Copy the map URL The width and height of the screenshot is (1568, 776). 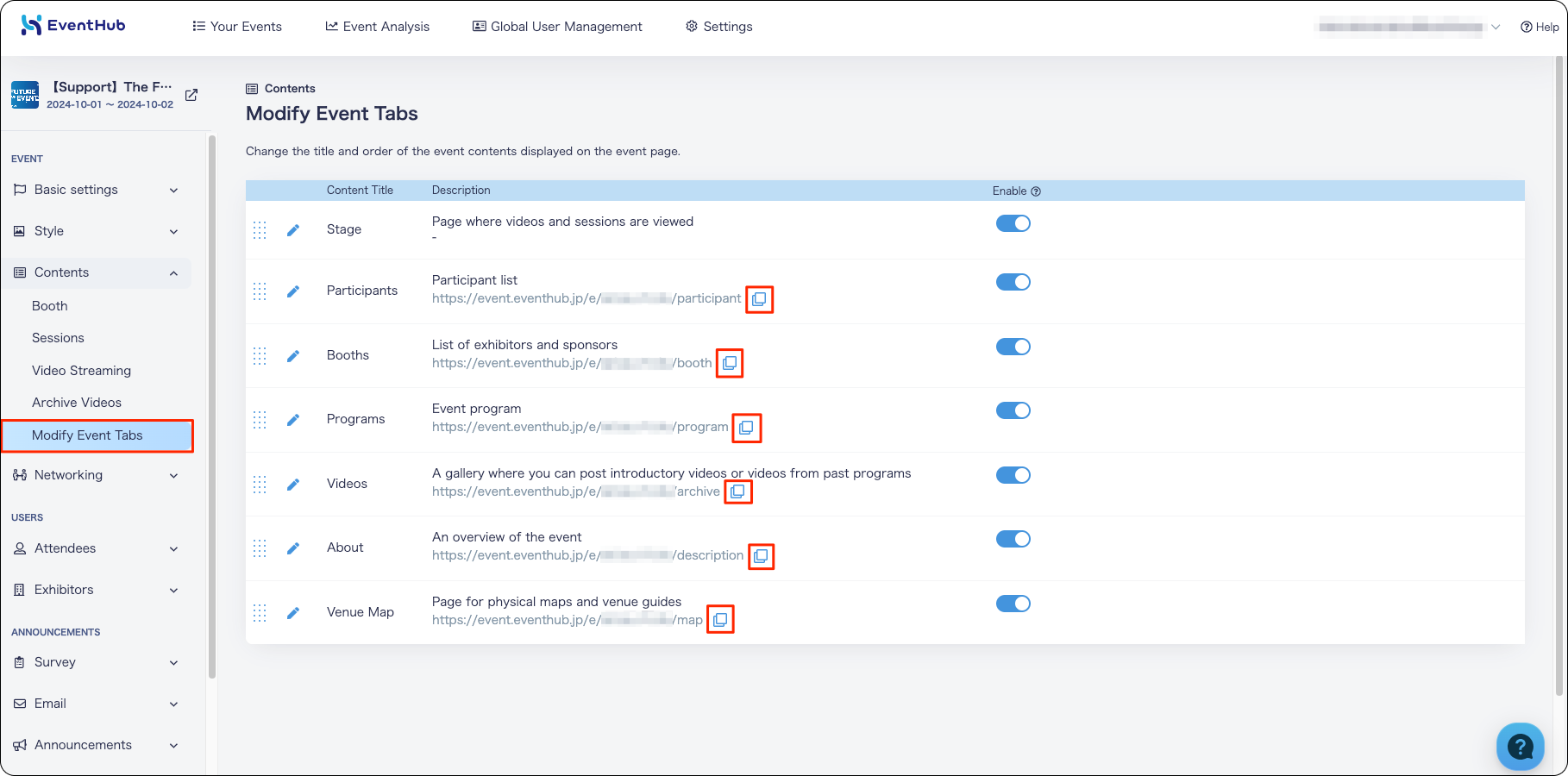(x=720, y=620)
